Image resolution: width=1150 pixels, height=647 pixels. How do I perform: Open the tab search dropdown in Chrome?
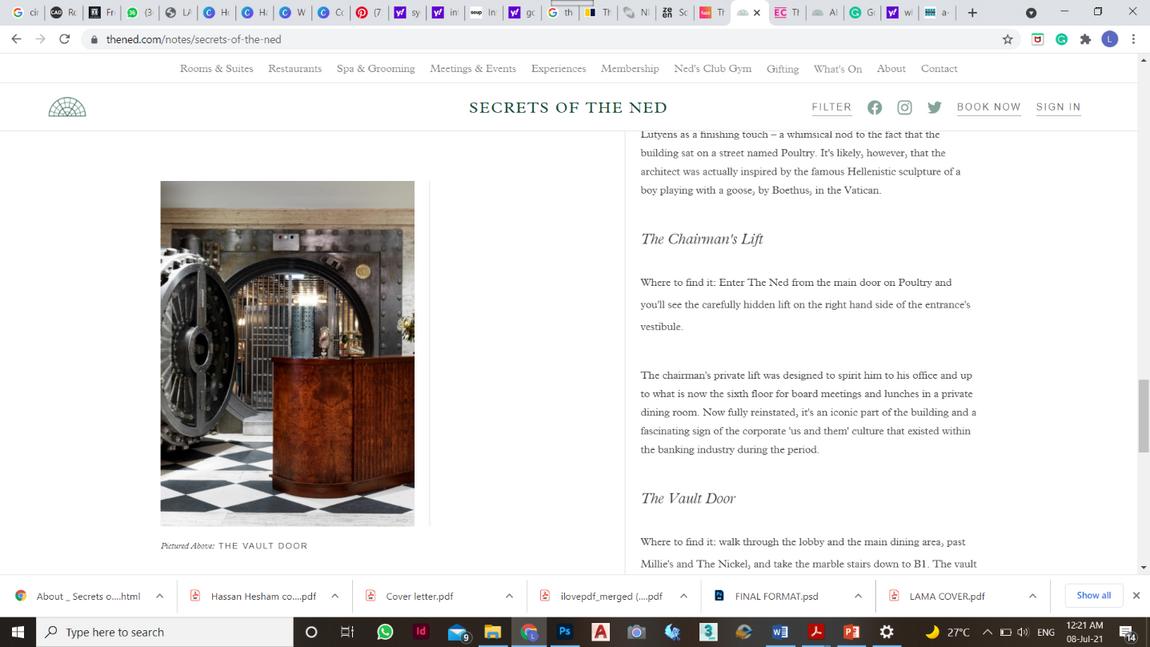click(x=1030, y=12)
